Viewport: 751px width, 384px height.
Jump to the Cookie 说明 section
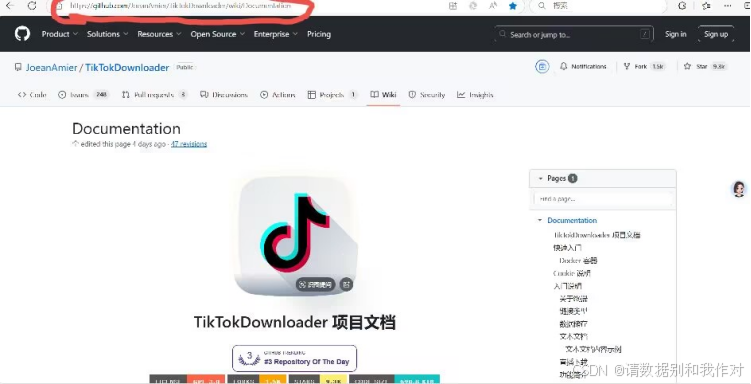click(x=571, y=273)
